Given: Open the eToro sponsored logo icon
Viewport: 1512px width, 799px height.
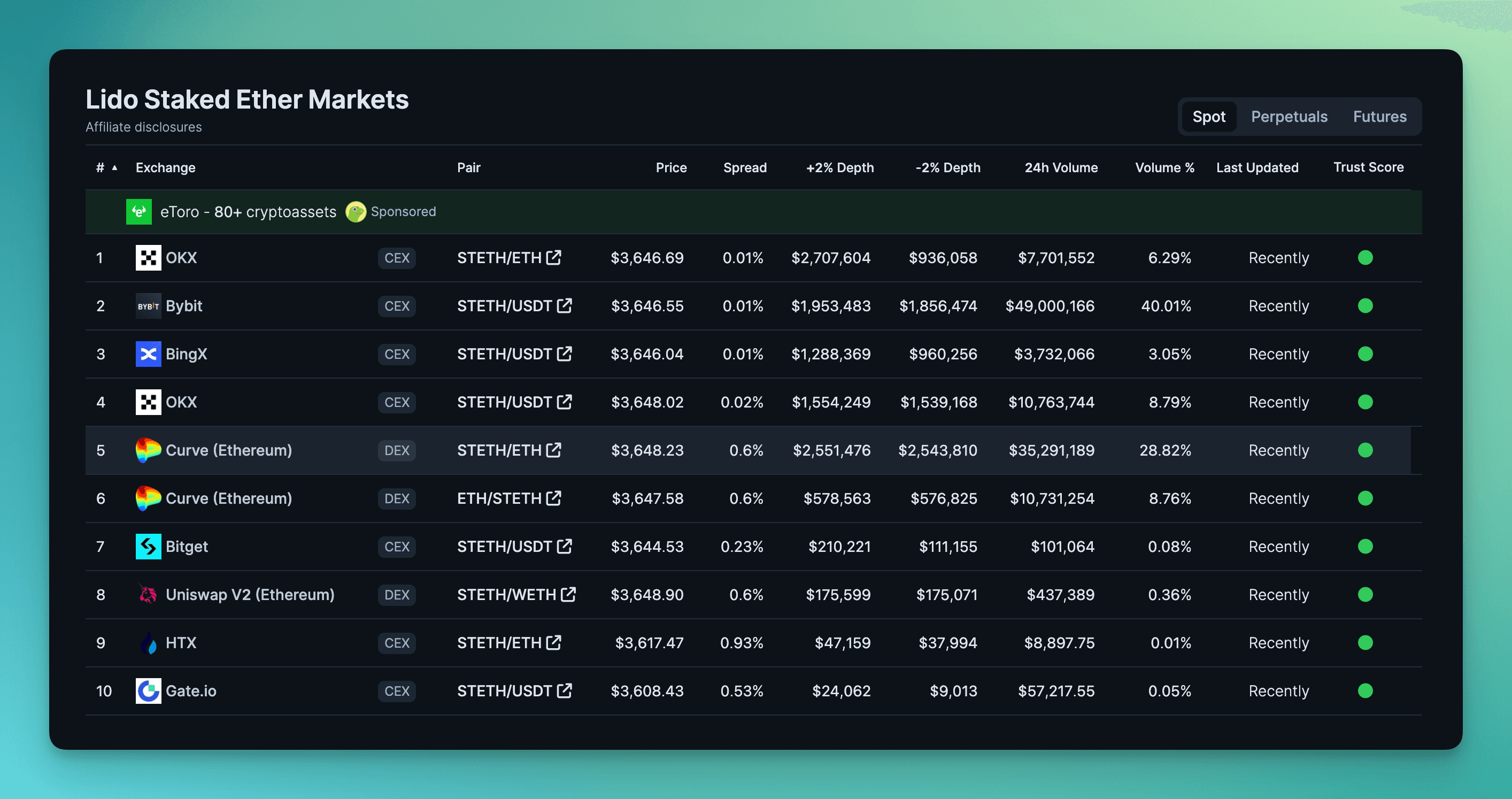Looking at the screenshot, I should pos(139,212).
